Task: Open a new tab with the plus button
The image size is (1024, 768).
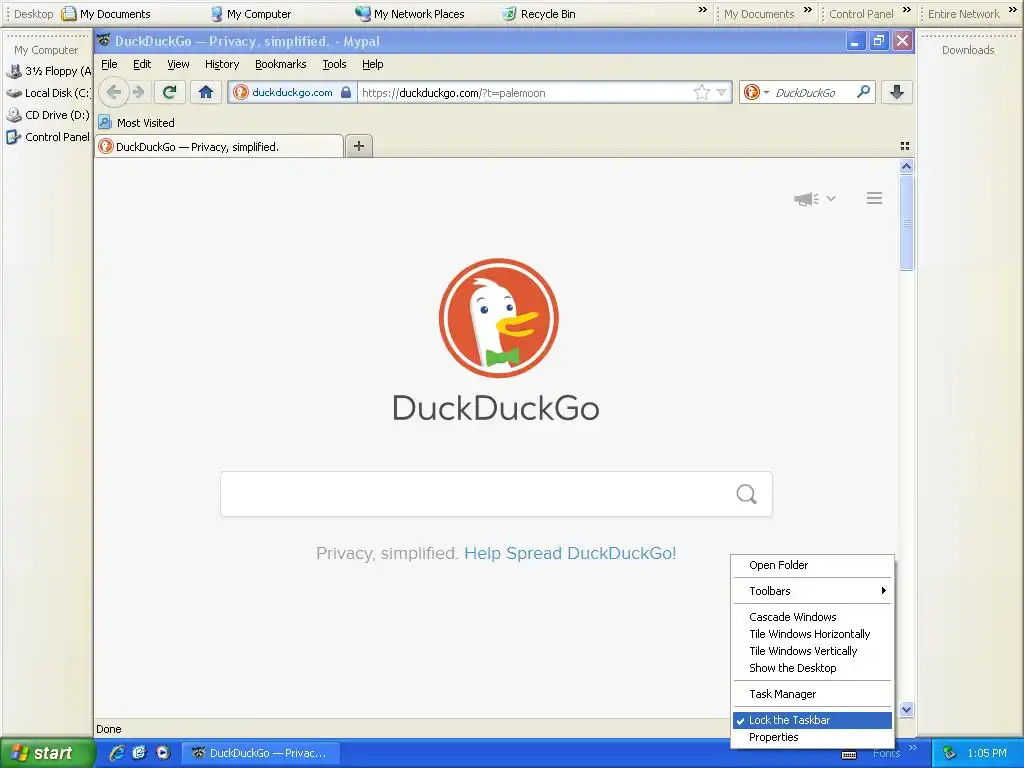Action: tap(359, 146)
